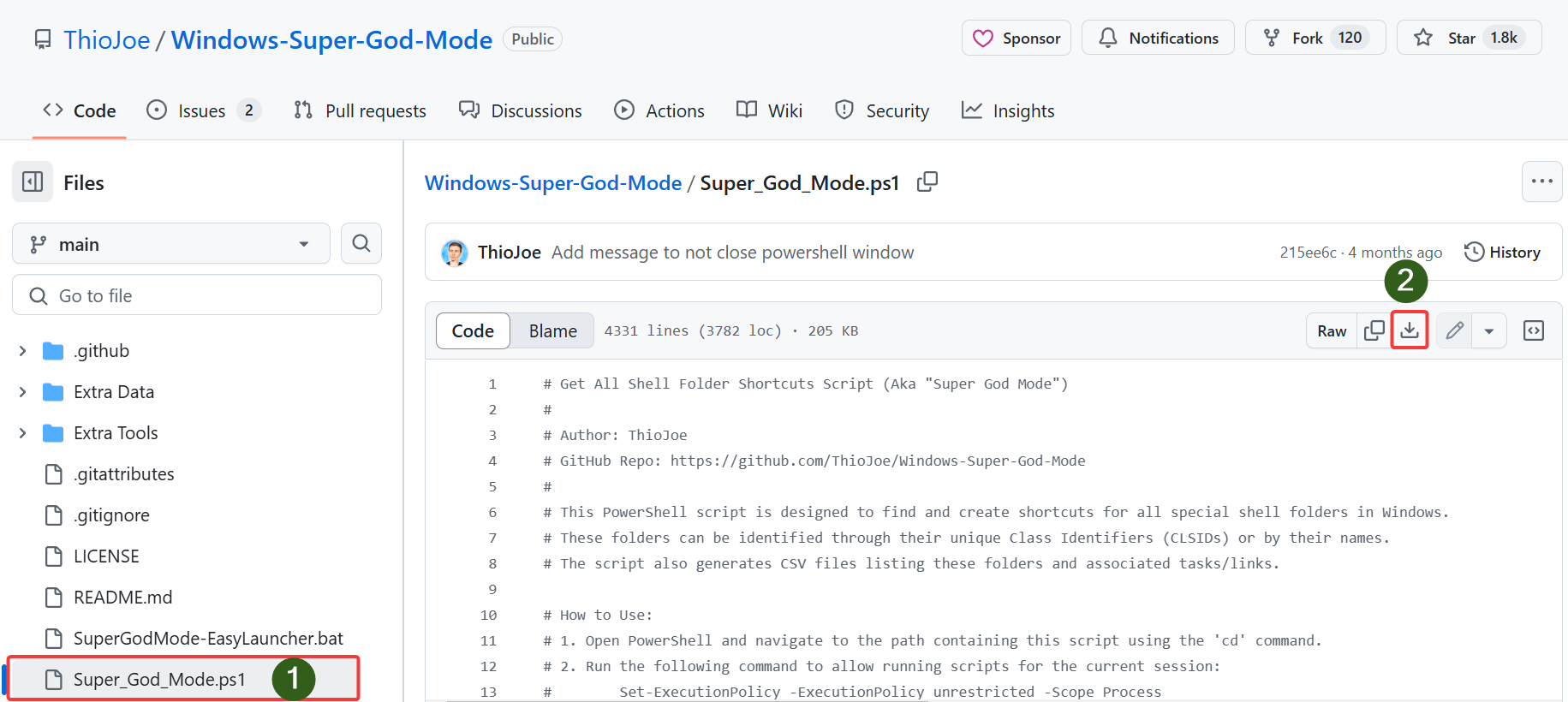Search the repository files with the magnifier button
Screen dimensions: 1568x702
[x=361, y=243]
